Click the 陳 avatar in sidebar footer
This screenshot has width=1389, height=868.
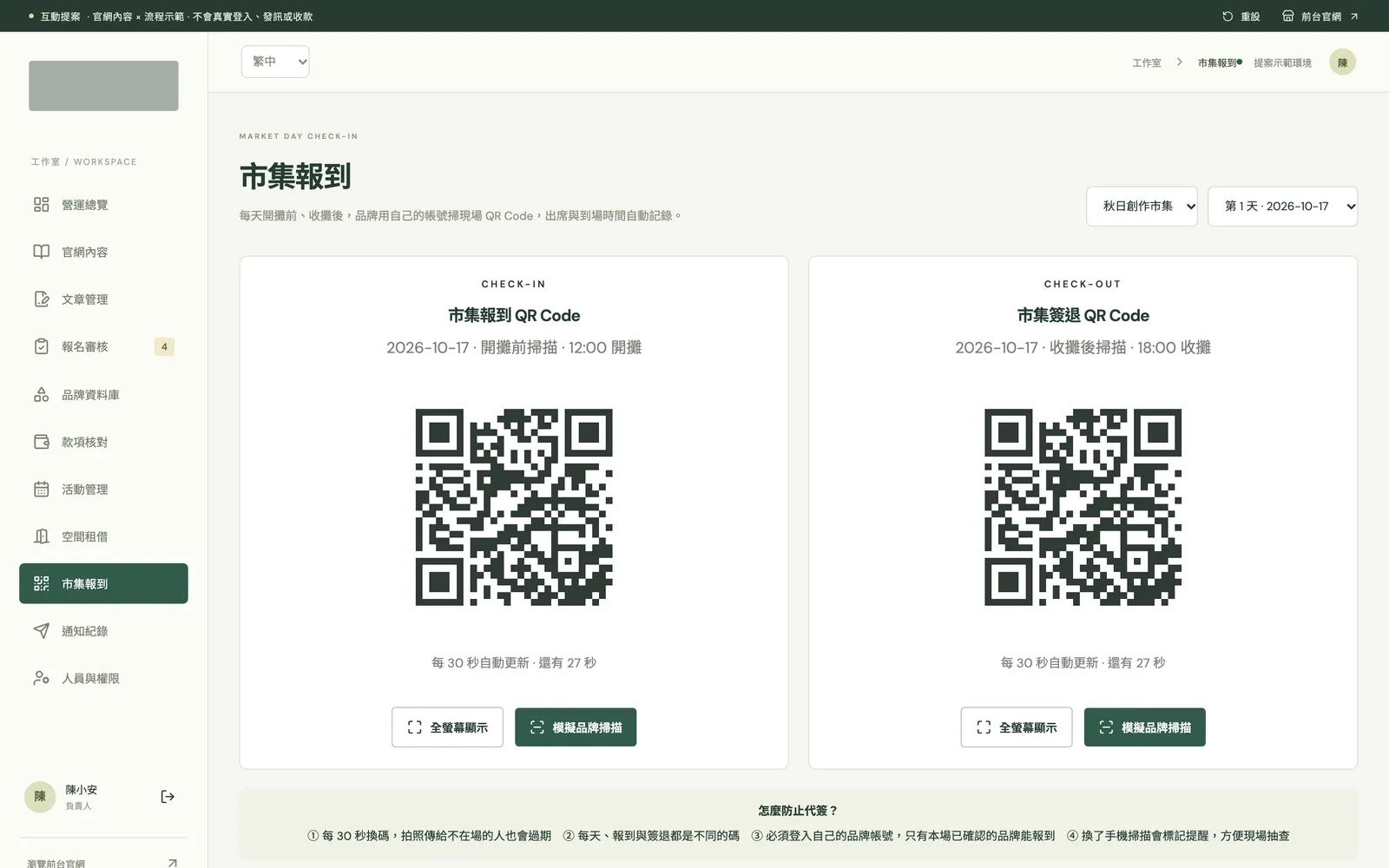coord(40,797)
